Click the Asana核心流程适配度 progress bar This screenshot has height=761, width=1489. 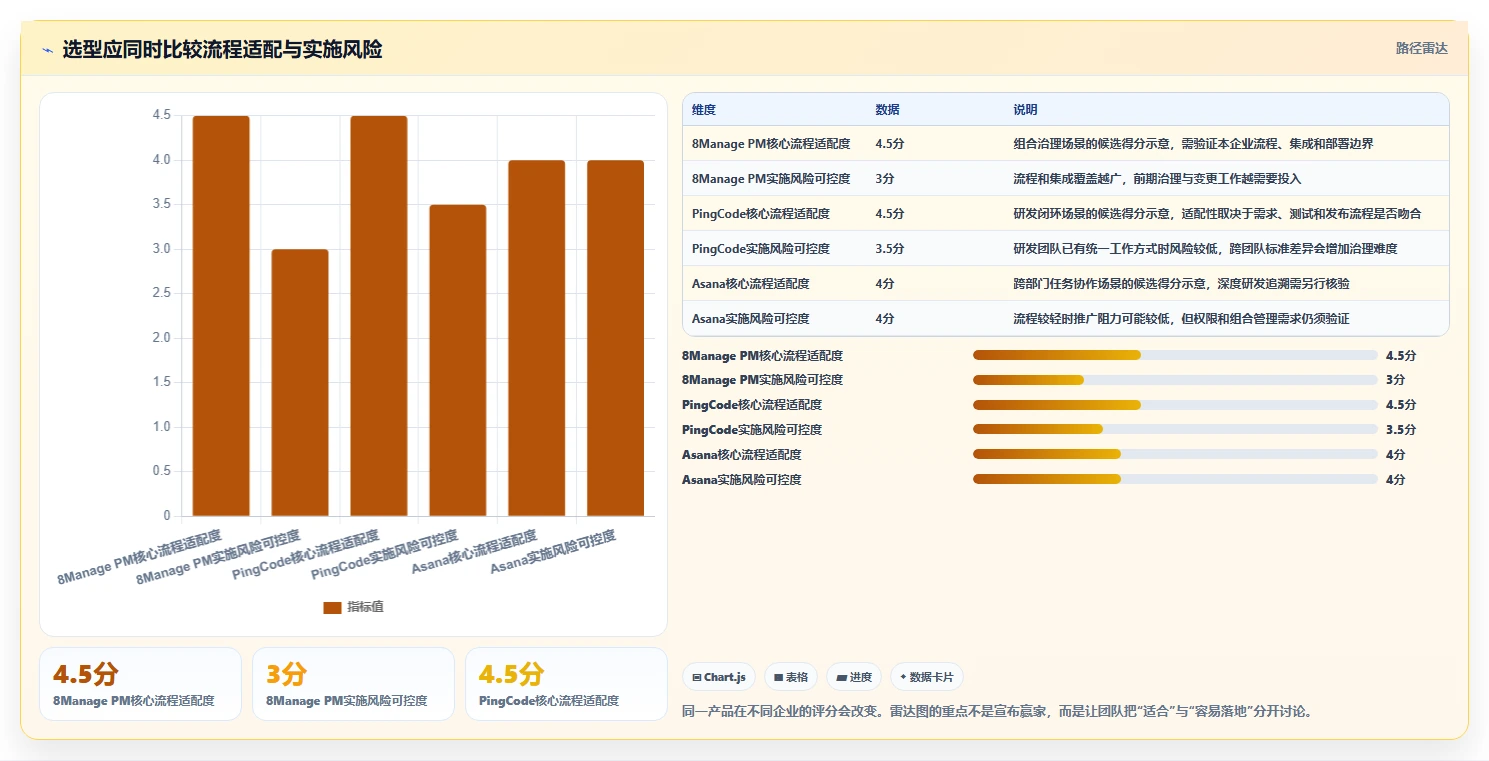coord(1175,455)
